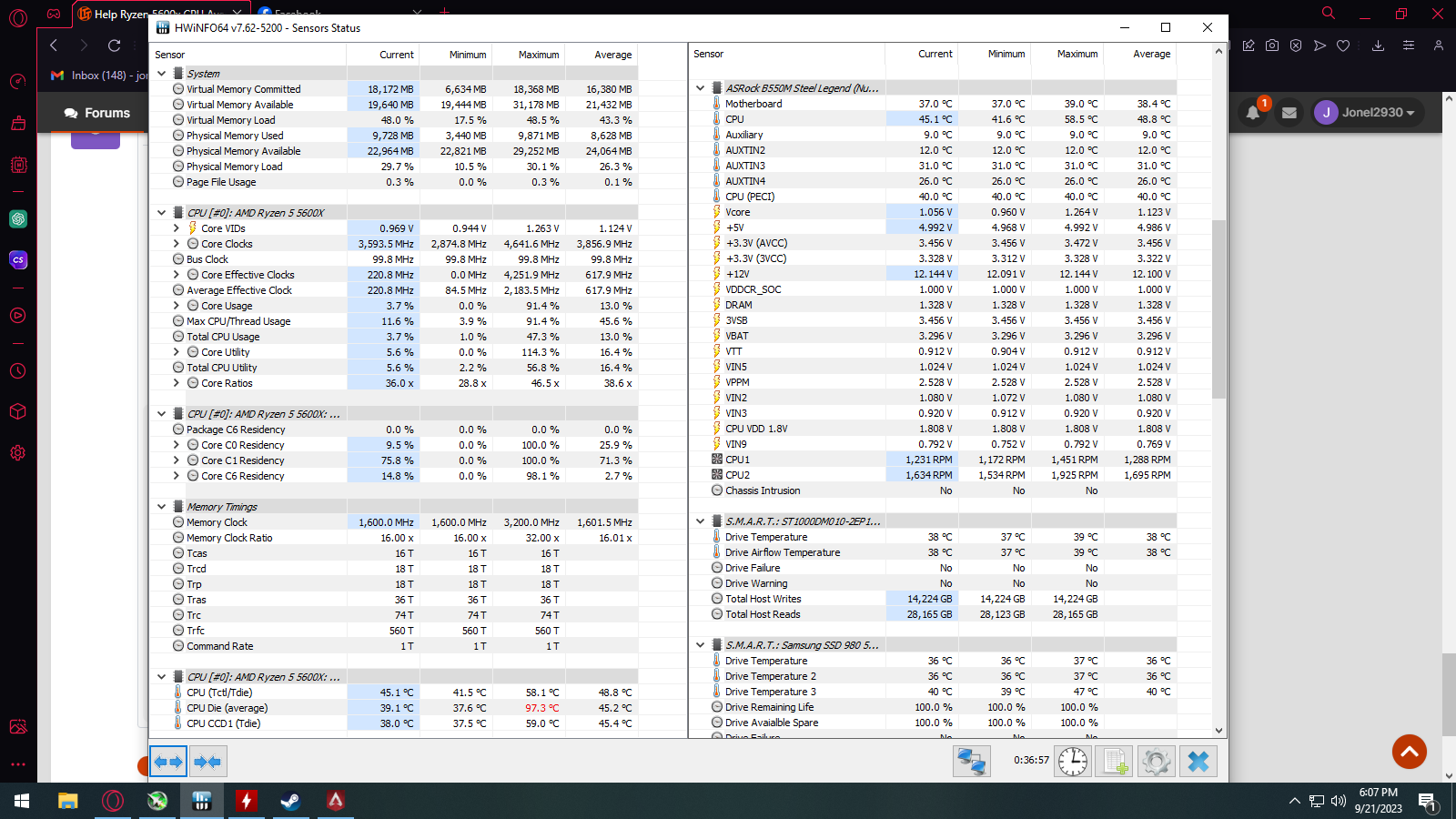
Task: Reset the HWiNFO elapsed time clock
Action: click(1073, 762)
